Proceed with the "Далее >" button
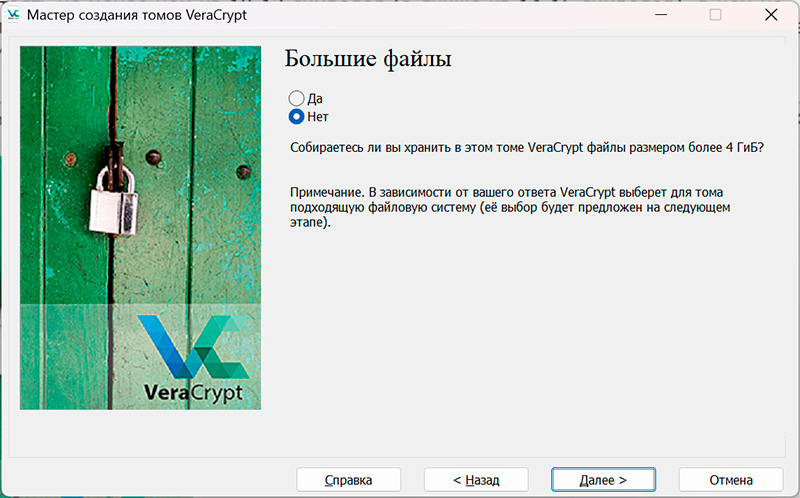800x498 pixels. coord(603,480)
